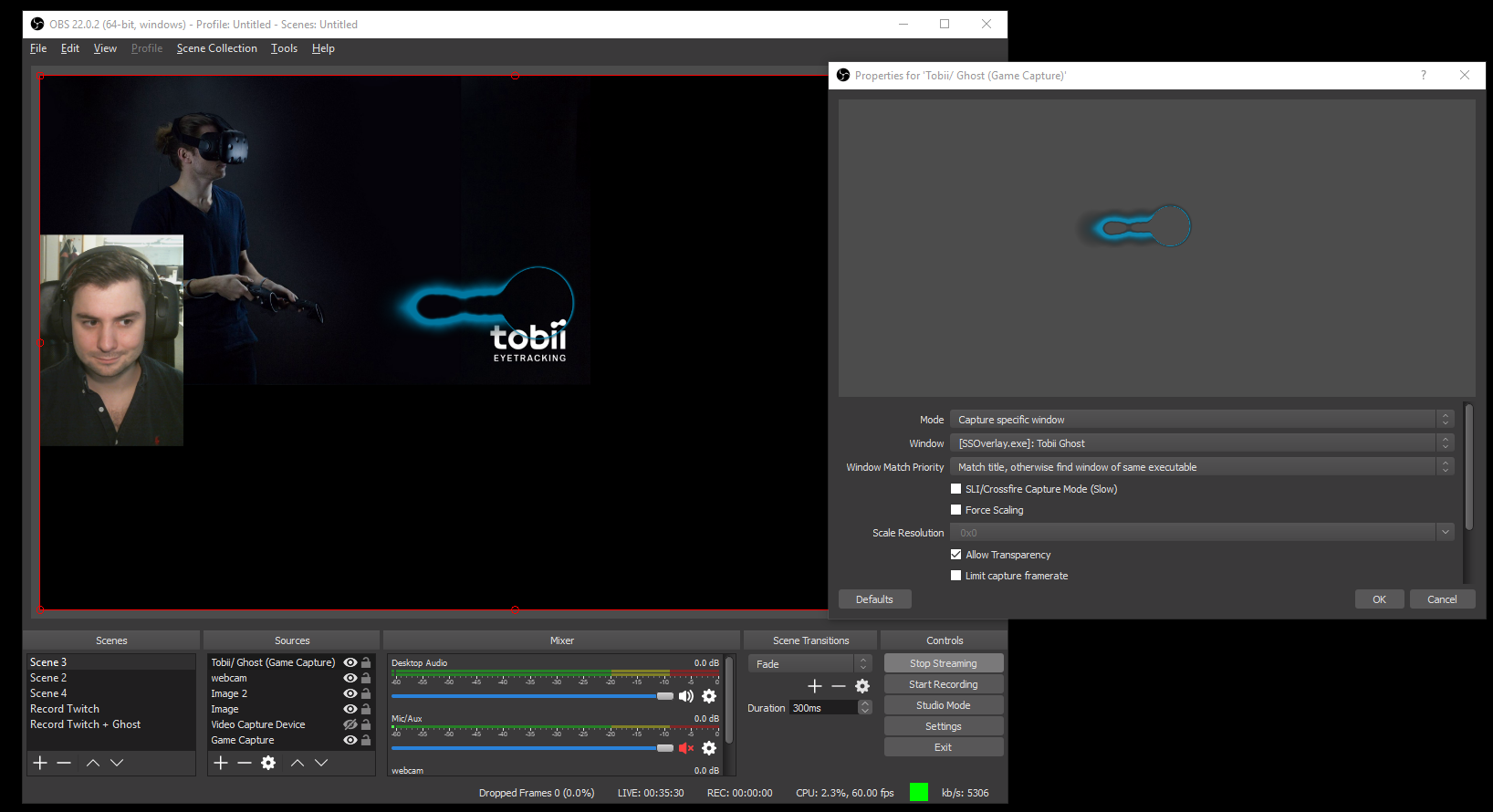Hide webcam source via eye icon
The height and width of the screenshot is (812, 1493).
point(350,678)
